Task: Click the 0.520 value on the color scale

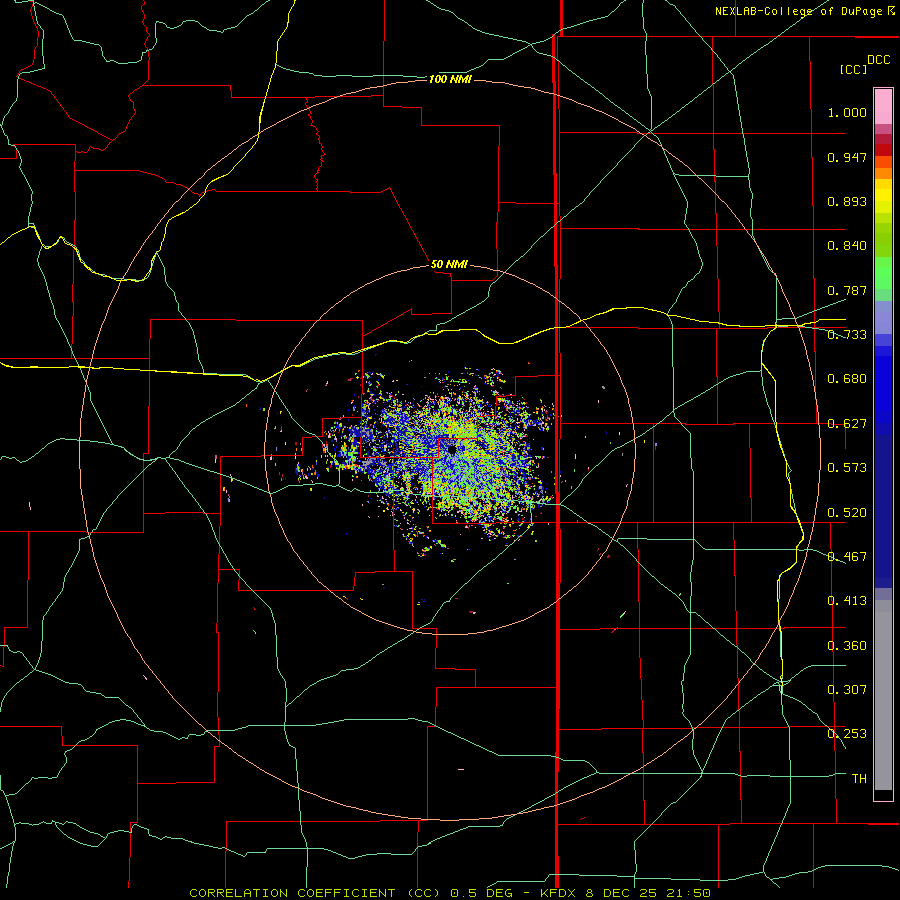Action: click(847, 512)
